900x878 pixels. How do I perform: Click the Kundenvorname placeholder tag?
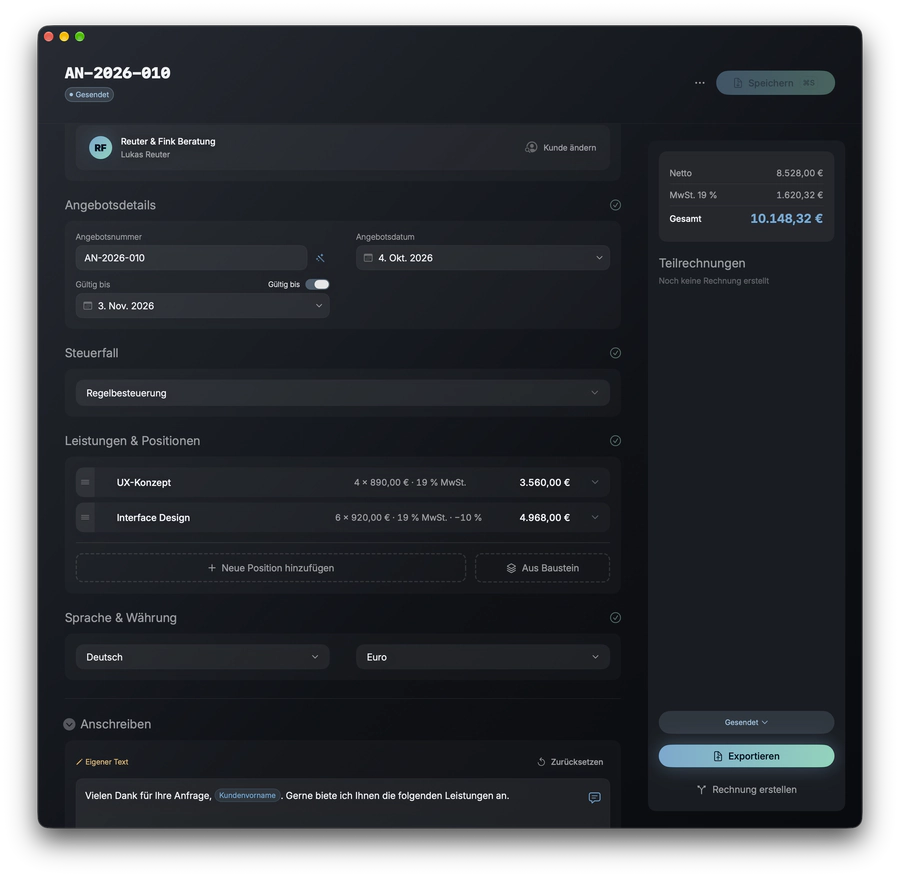coord(247,795)
